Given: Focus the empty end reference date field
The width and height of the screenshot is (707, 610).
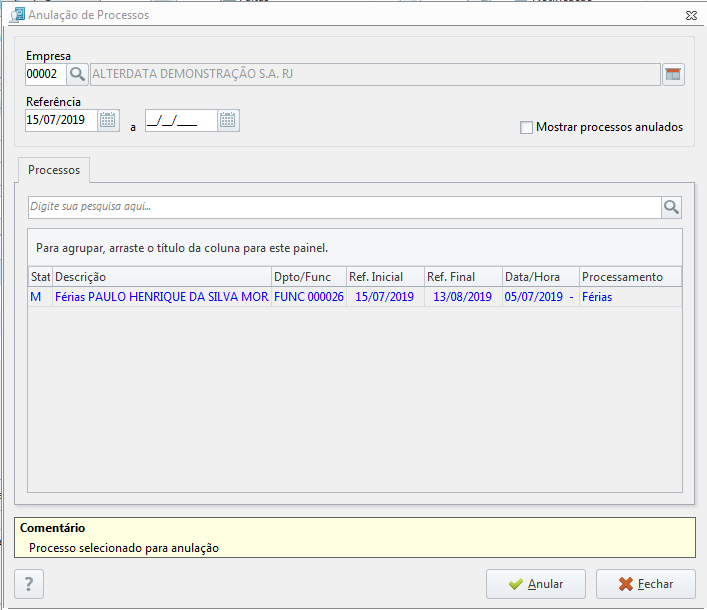Looking at the screenshot, I should (181, 120).
